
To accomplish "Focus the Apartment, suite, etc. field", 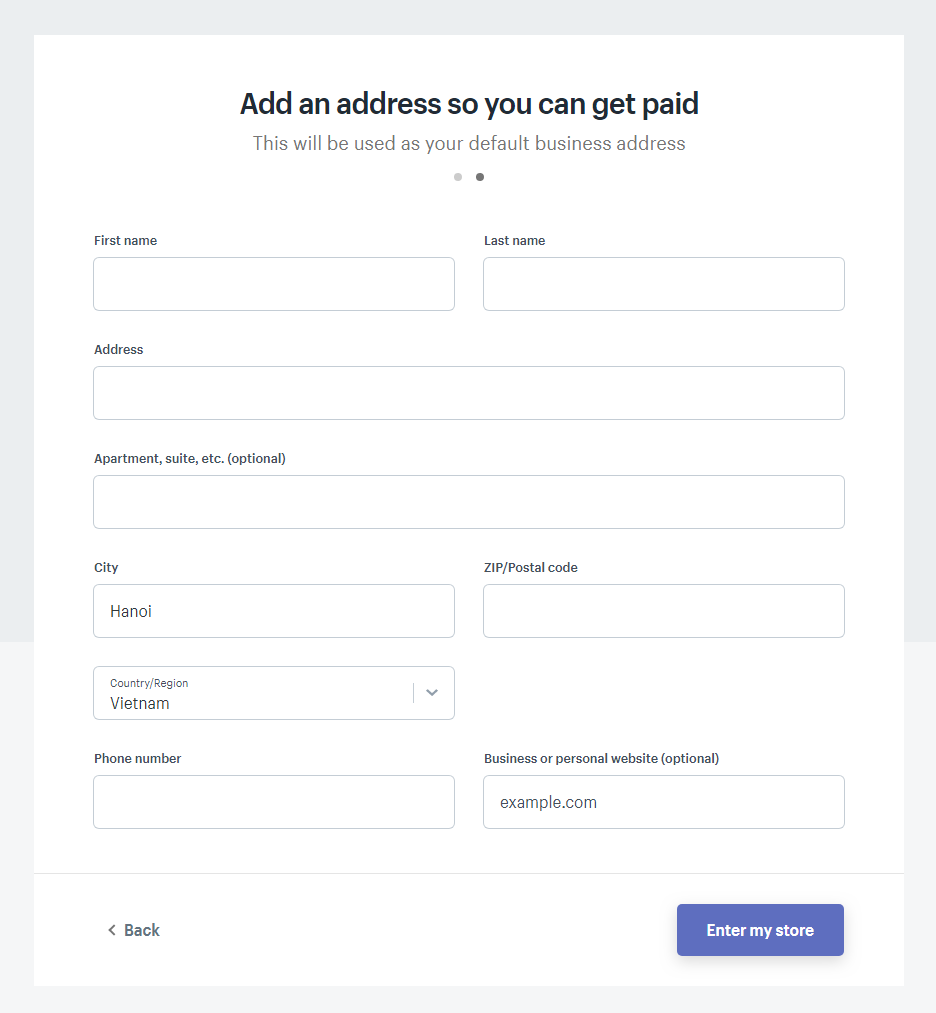I will (x=469, y=502).
